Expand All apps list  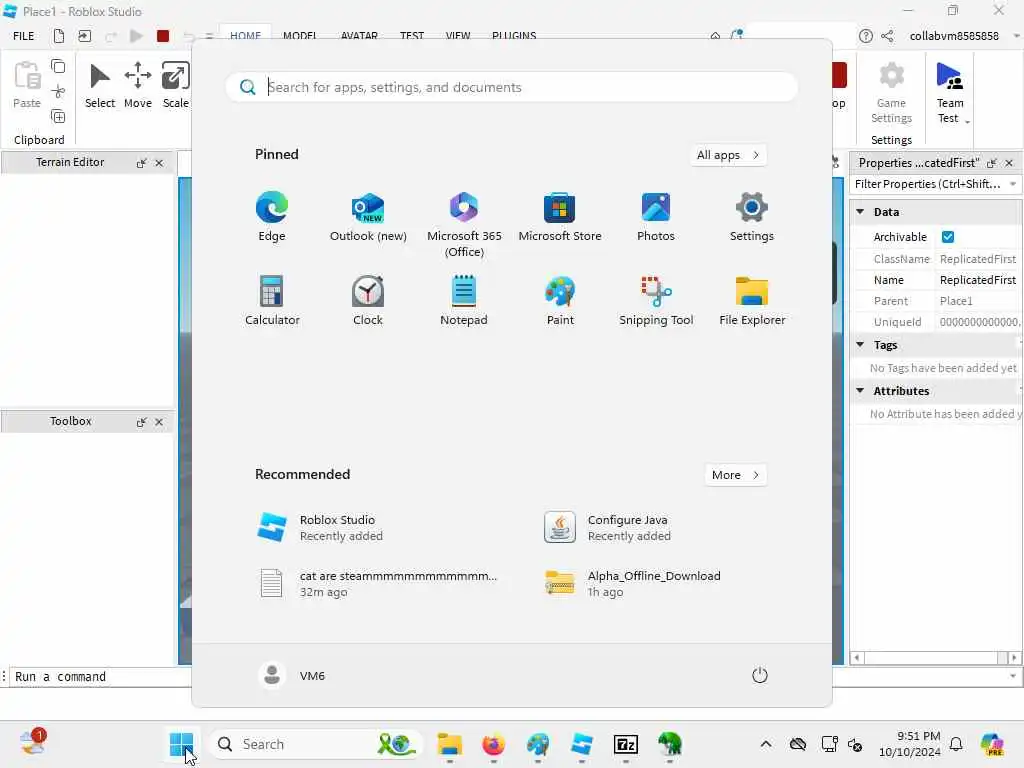point(728,155)
